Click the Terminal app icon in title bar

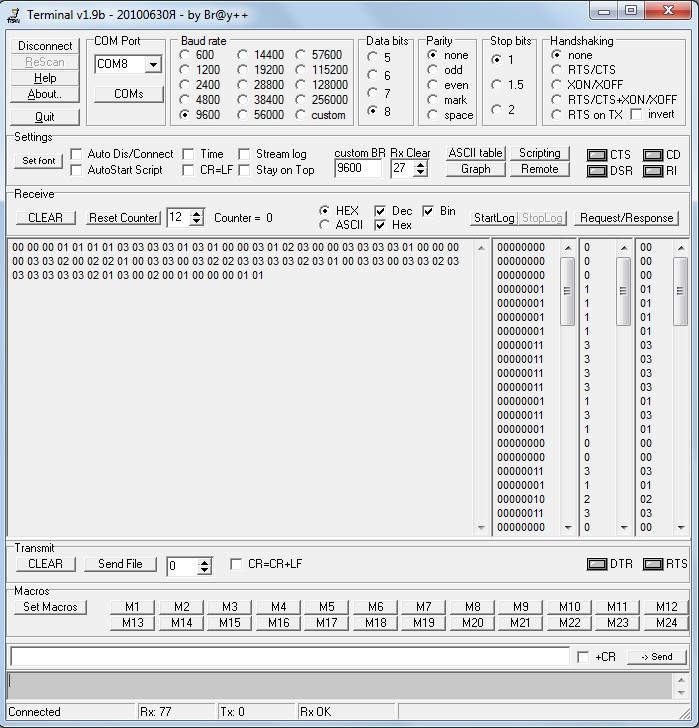[x=13, y=15]
